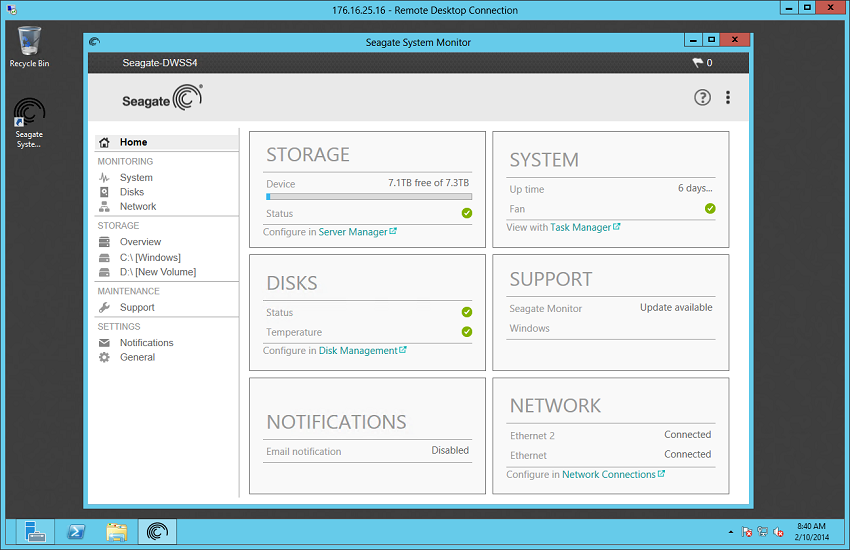
Task: Click the Storage Status green check icon
Action: coord(467,213)
